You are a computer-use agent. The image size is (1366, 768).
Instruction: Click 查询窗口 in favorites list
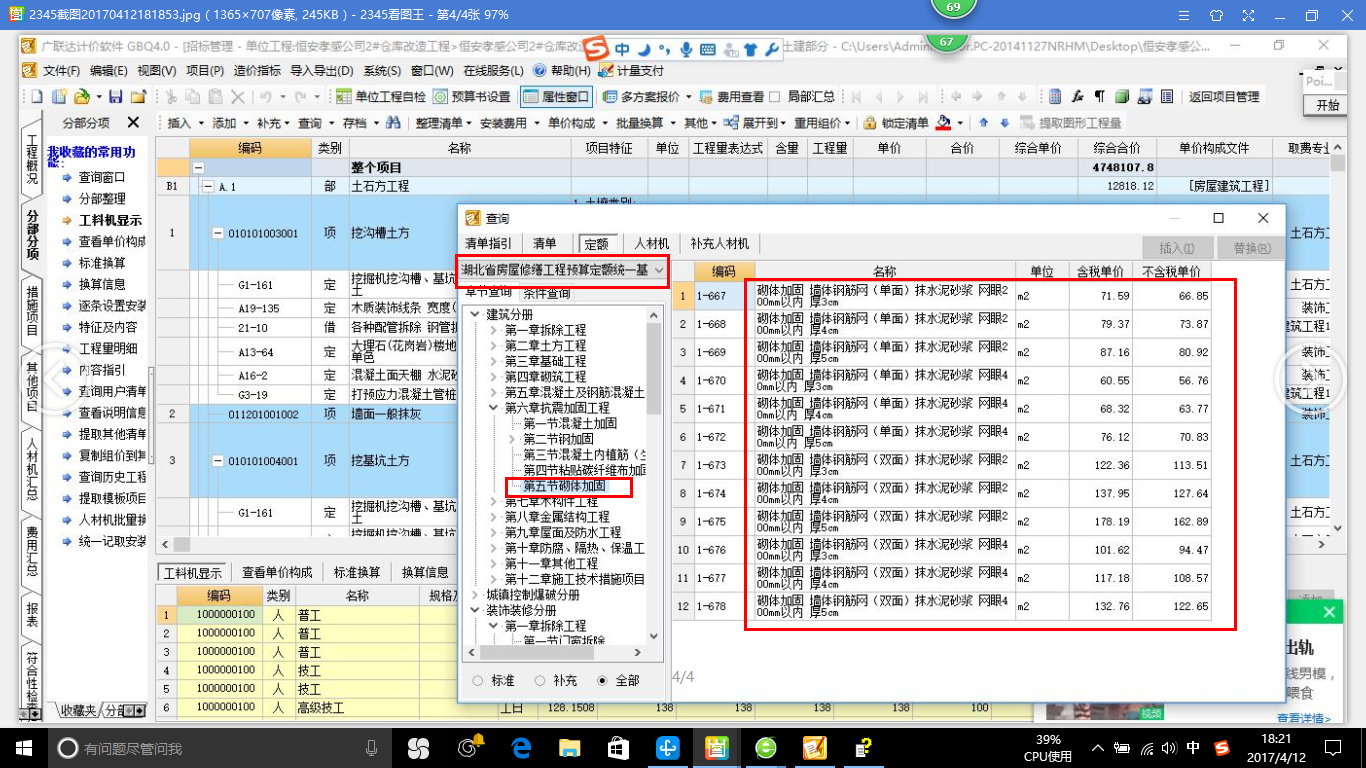tap(102, 177)
